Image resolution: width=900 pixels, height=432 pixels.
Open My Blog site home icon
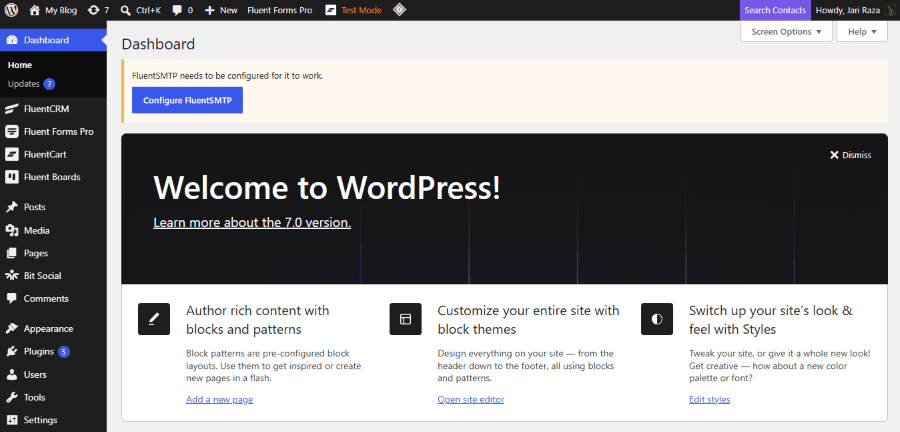(x=34, y=10)
